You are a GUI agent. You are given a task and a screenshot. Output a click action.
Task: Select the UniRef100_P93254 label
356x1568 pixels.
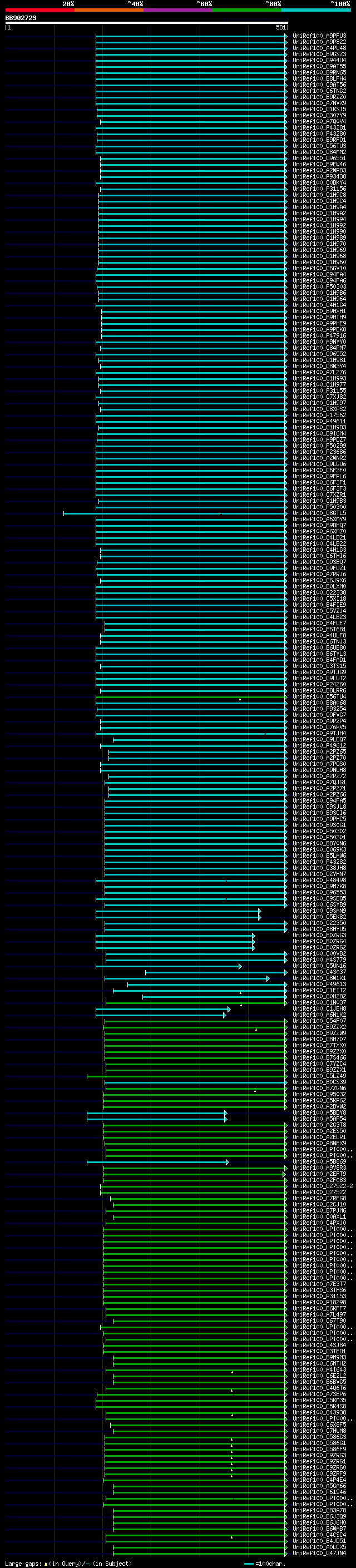(319, 709)
